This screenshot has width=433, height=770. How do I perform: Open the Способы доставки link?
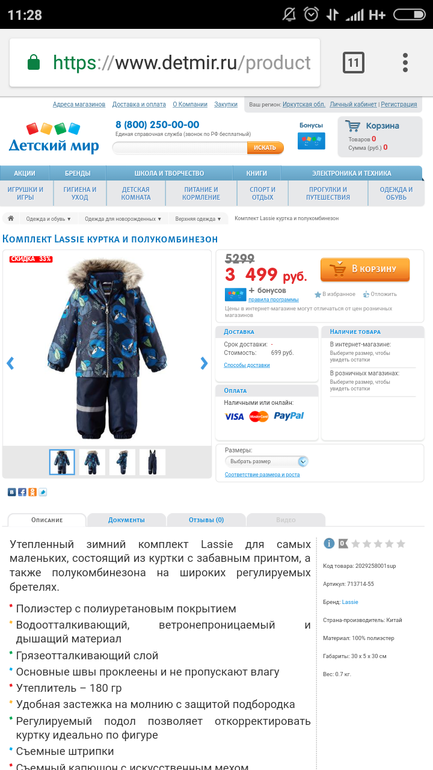click(x=246, y=365)
